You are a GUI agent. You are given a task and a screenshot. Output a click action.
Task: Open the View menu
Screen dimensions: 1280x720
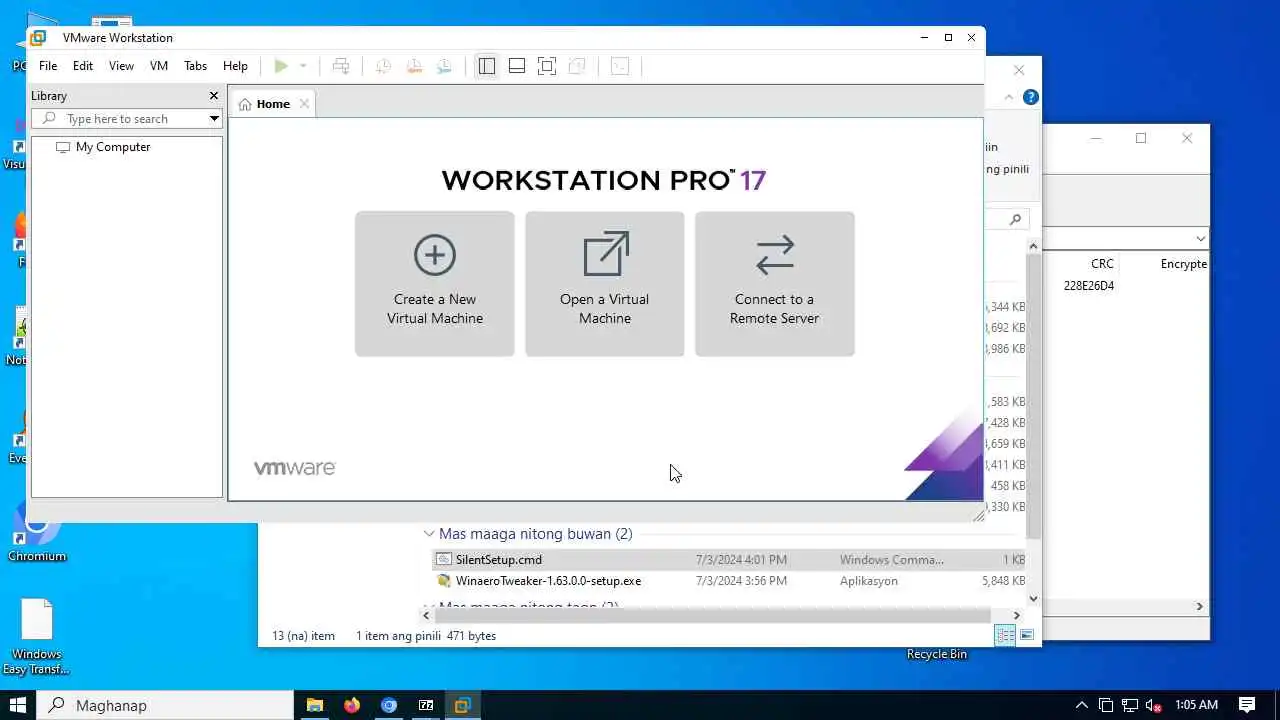point(121,66)
